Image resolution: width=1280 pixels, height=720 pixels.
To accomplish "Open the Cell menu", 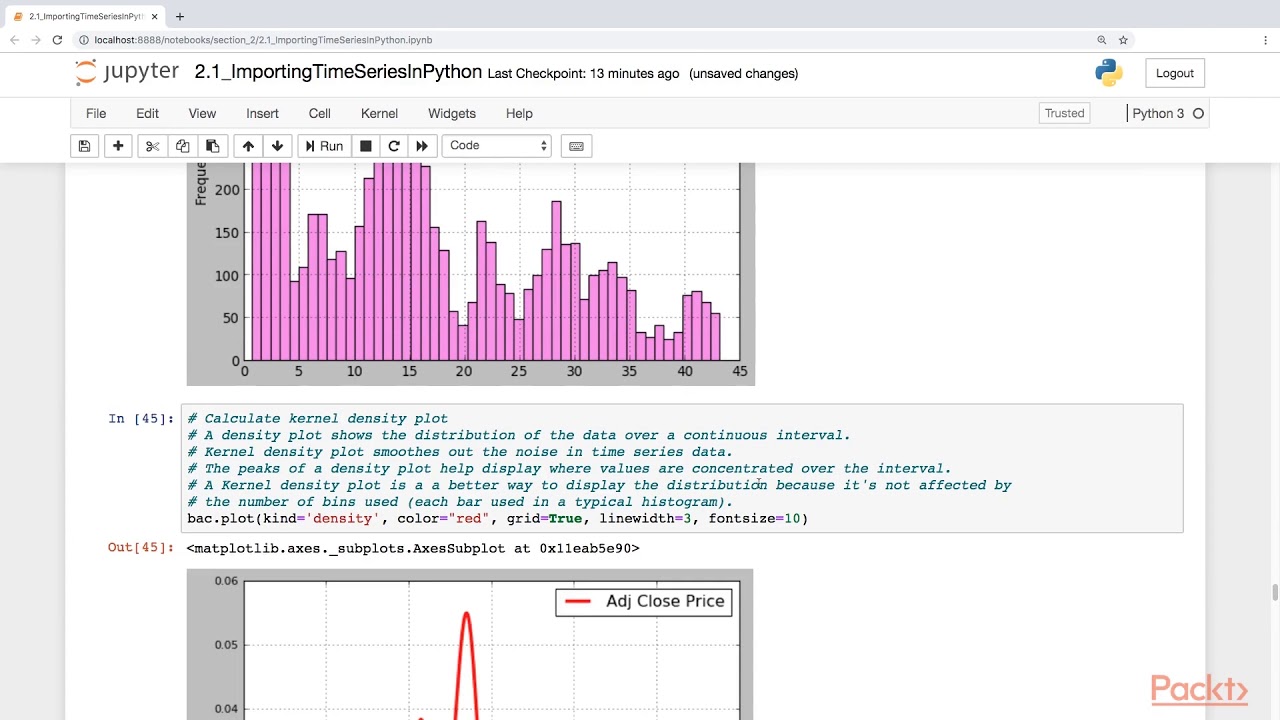I will point(320,113).
